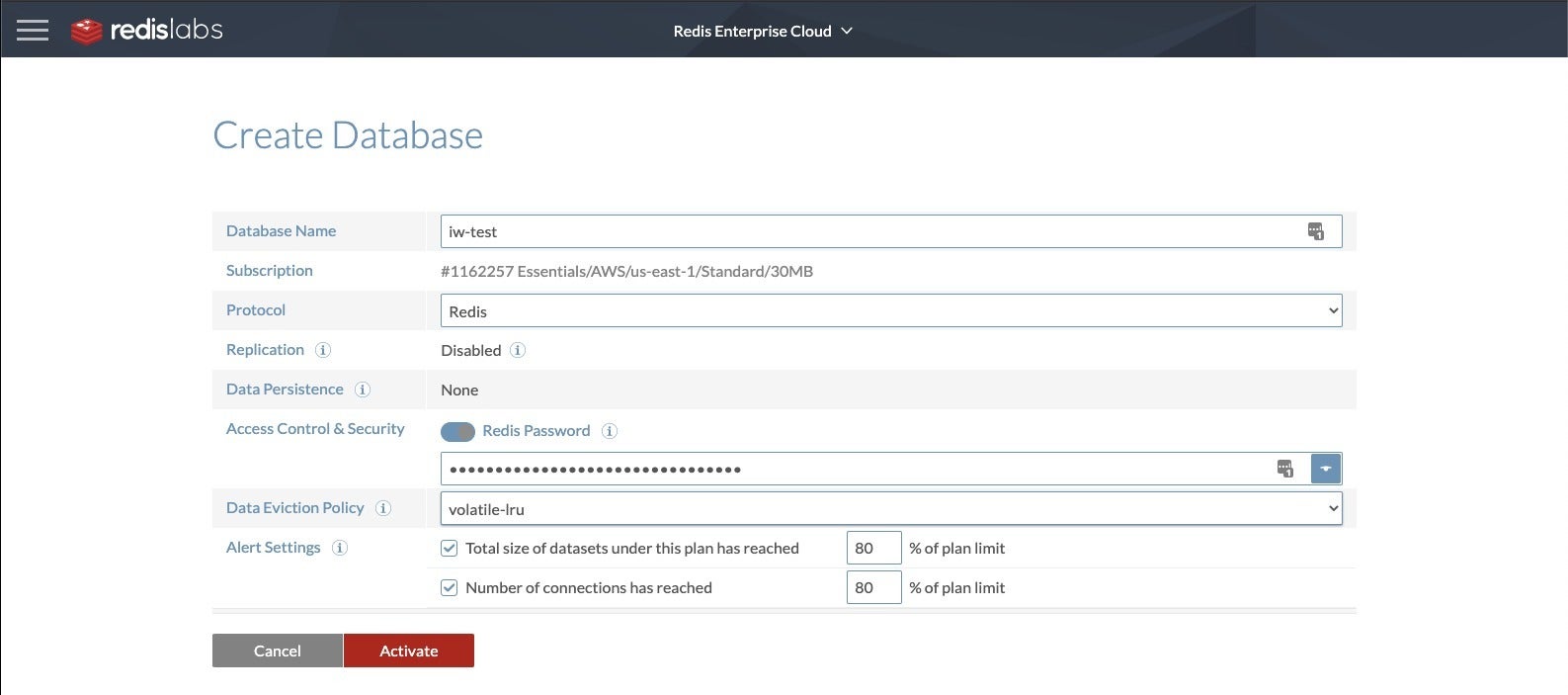
Task: Click the password manager icon in password field
Action: tap(1285, 469)
